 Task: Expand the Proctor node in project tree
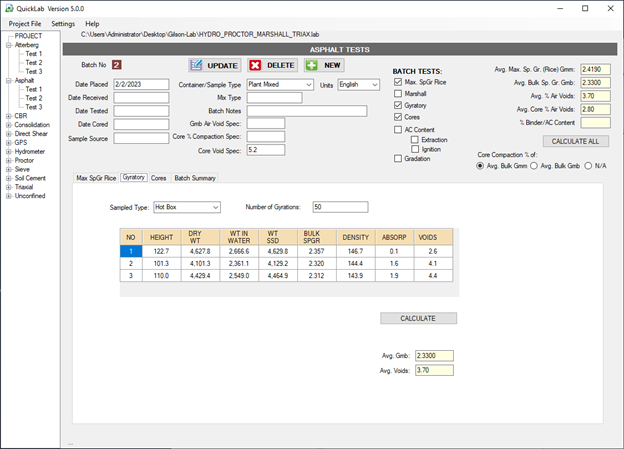pos(7,160)
